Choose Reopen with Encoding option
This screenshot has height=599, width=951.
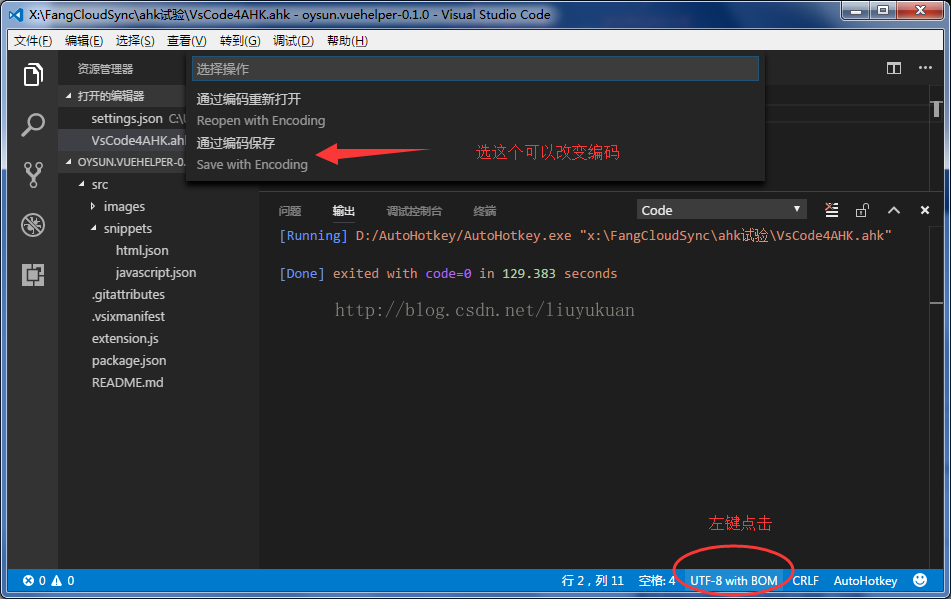click(x=475, y=110)
